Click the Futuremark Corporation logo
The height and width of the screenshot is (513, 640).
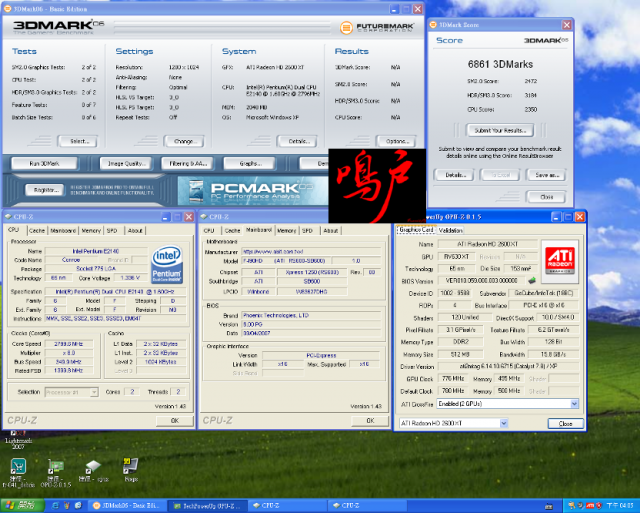point(377,28)
